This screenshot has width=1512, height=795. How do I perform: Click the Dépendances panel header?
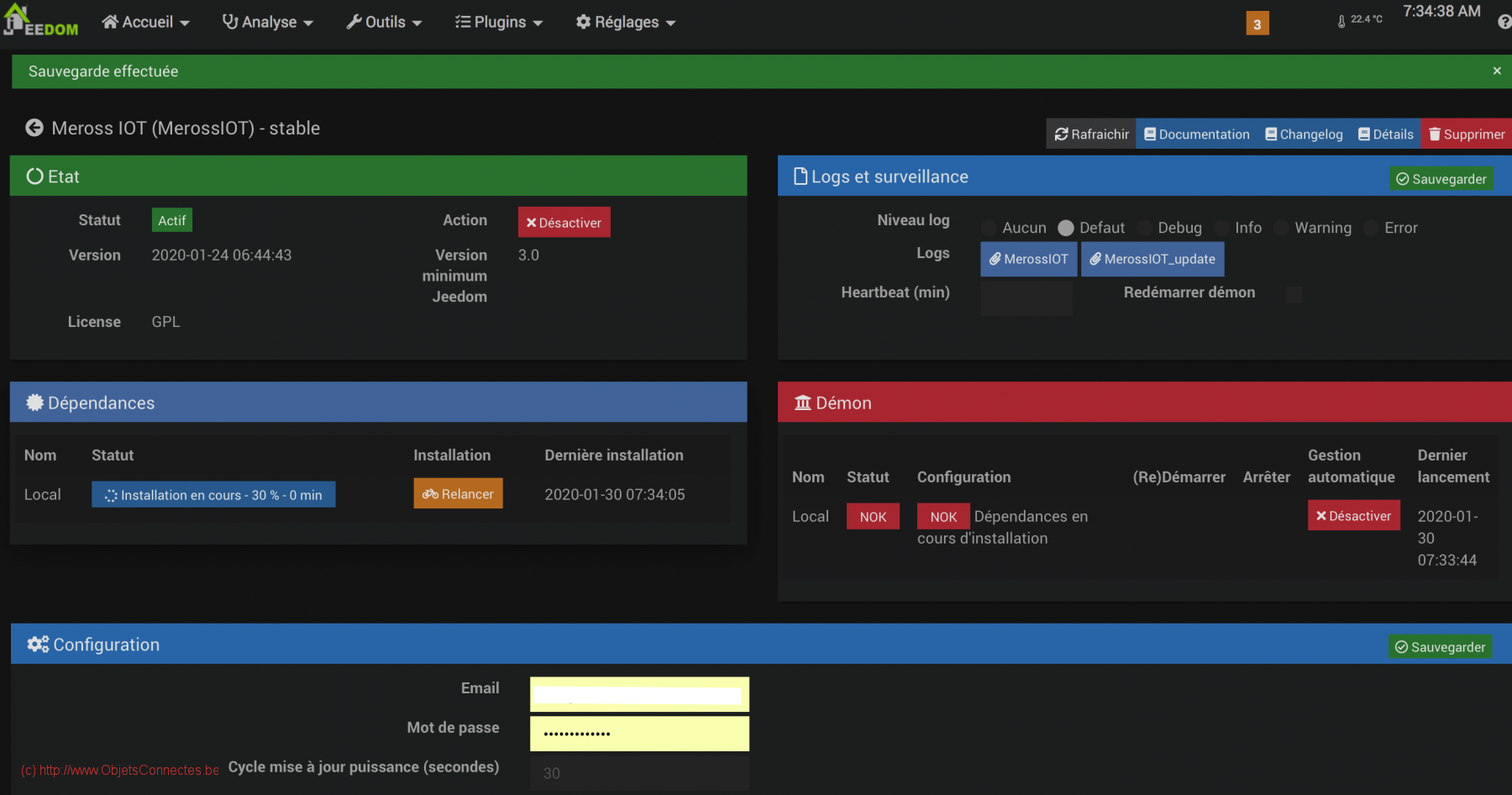coord(378,403)
